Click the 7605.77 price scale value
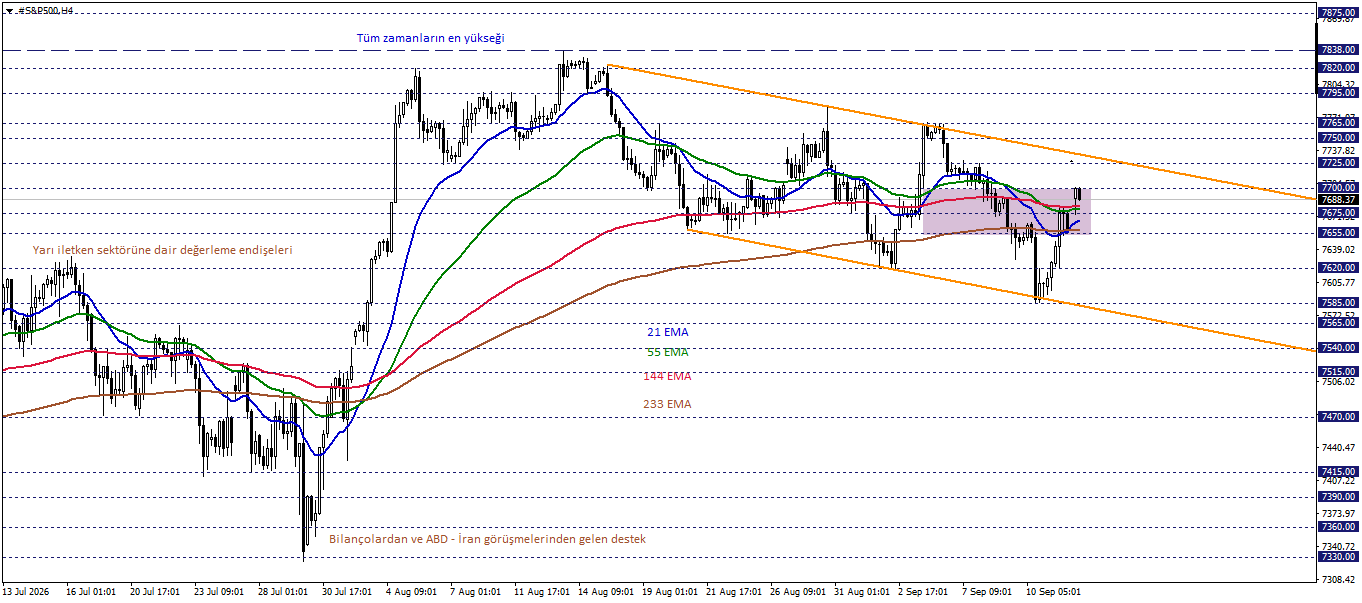Screen dimensions: 1362x603 (x=1338, y=283)
